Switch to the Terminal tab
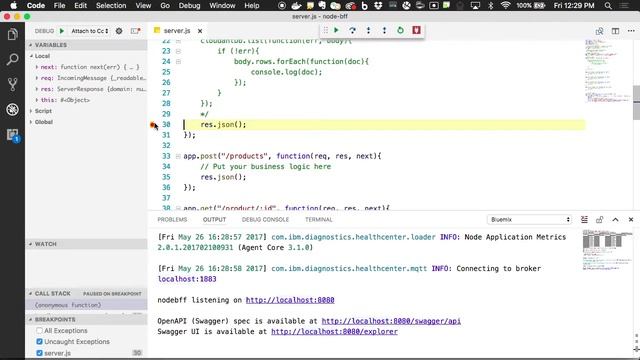This screenshot has width=640, height=360. tap(318, 220)
